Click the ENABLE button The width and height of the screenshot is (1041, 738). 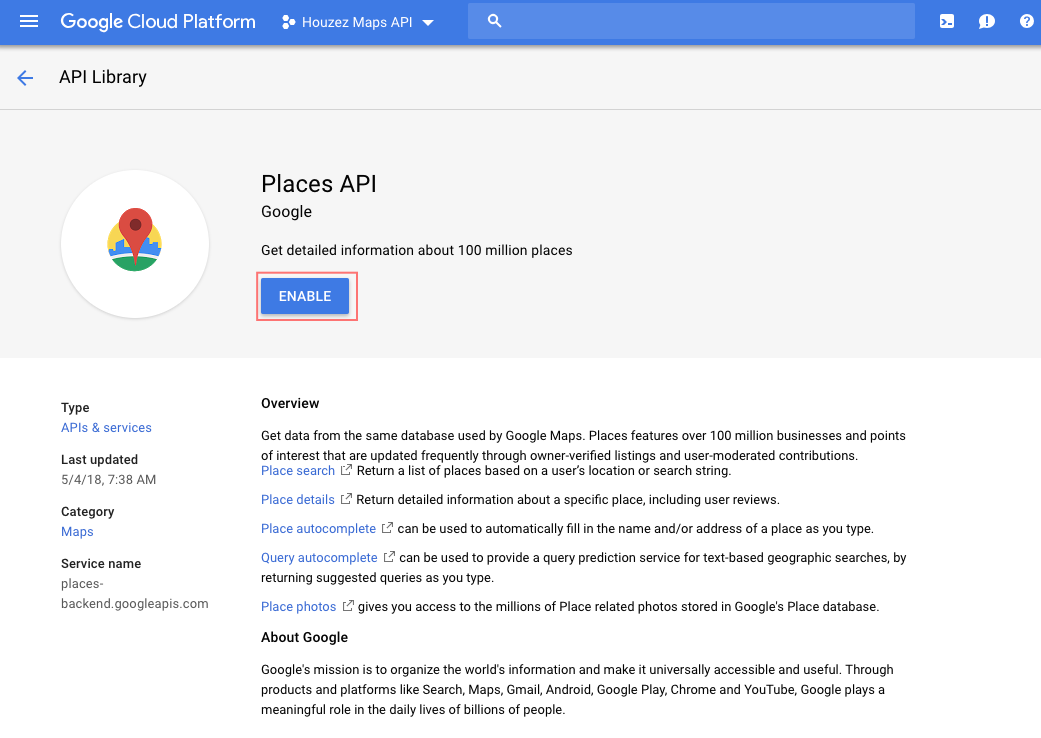tap(305, 296)
